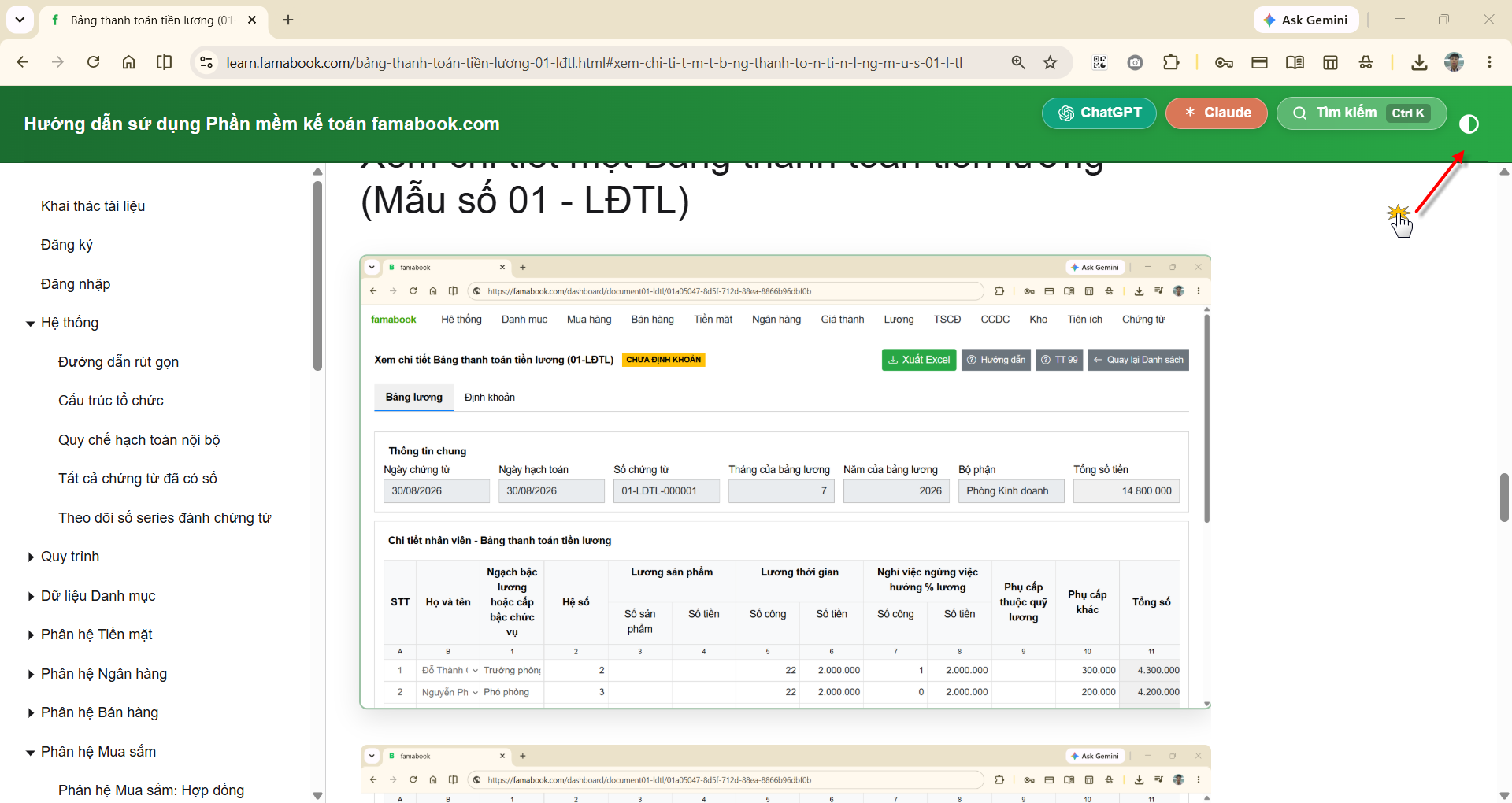
Task: Open Theo dõi số series đánh chứng từ
Action: (x=165, y=518)
